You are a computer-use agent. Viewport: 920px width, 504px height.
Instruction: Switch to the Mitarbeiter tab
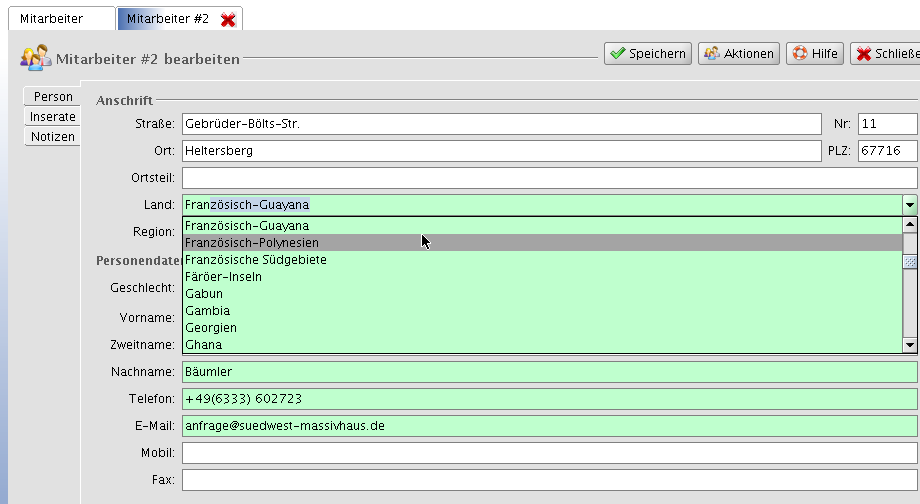click(58, 19)
